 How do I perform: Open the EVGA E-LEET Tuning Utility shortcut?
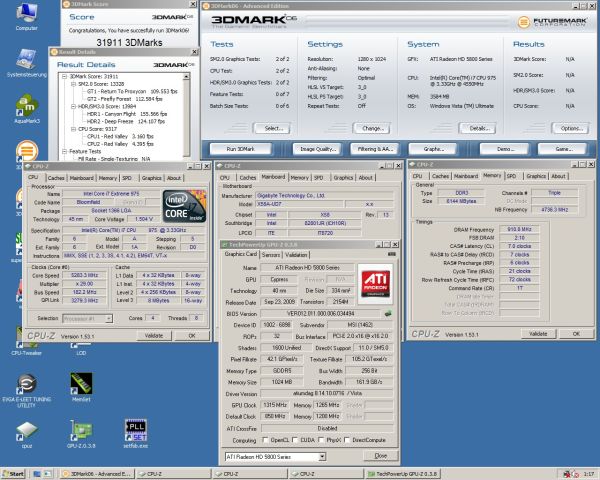(26, 390)
